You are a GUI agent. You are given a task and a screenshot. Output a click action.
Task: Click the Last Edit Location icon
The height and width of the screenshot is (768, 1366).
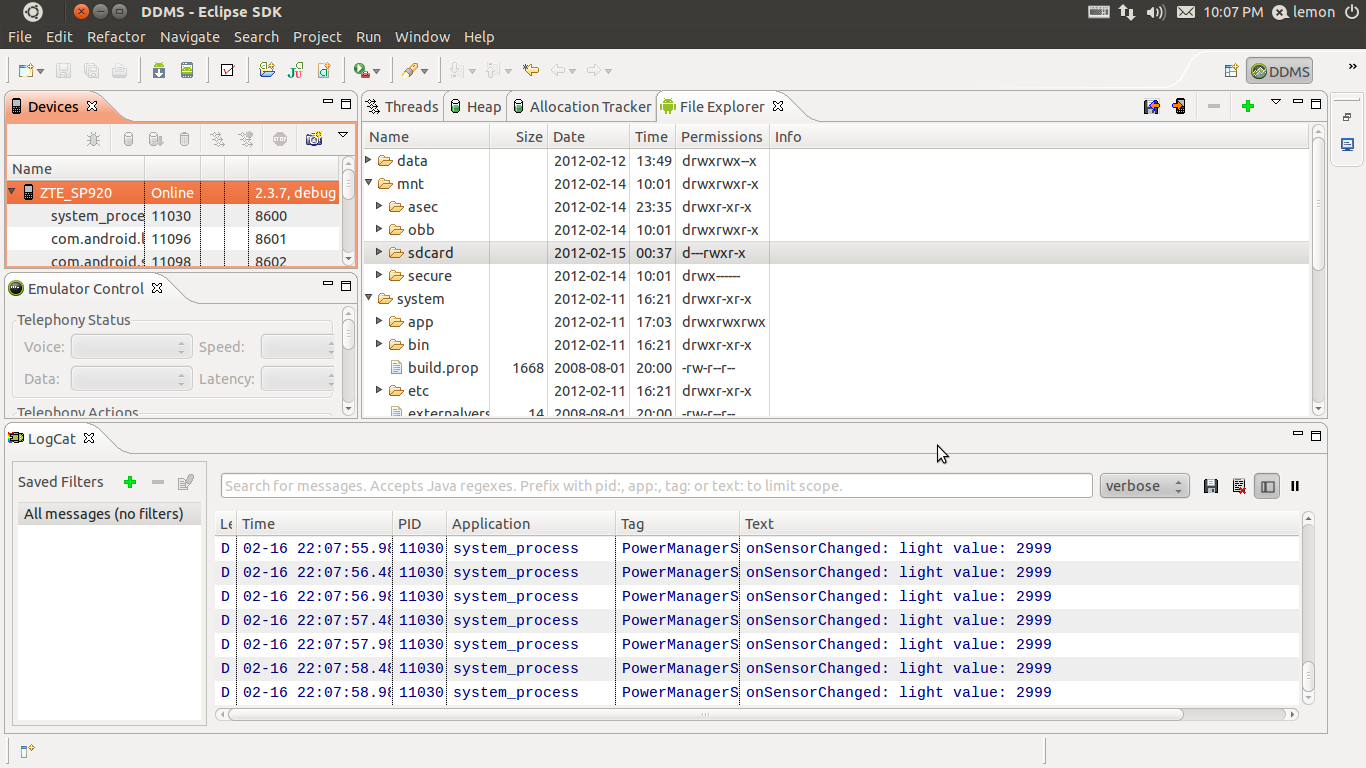531,70
